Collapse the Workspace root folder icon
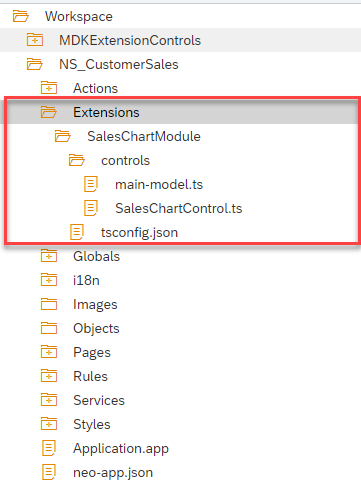This screenshot has height=490, width=361. (21, 16)
